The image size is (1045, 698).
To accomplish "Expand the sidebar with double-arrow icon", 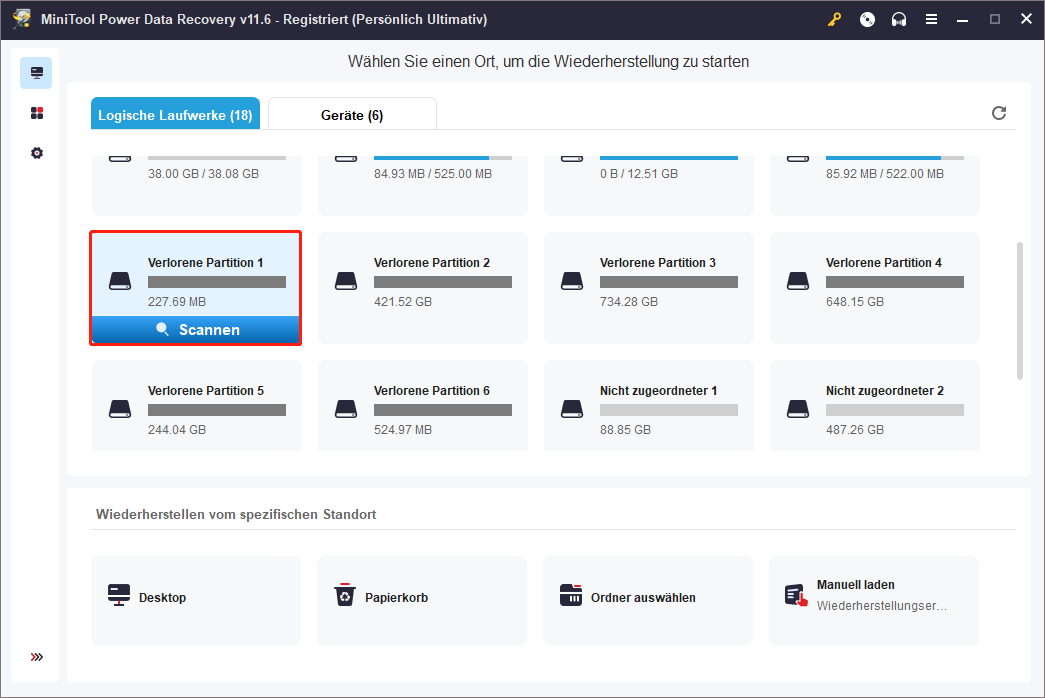I will 37,657.
